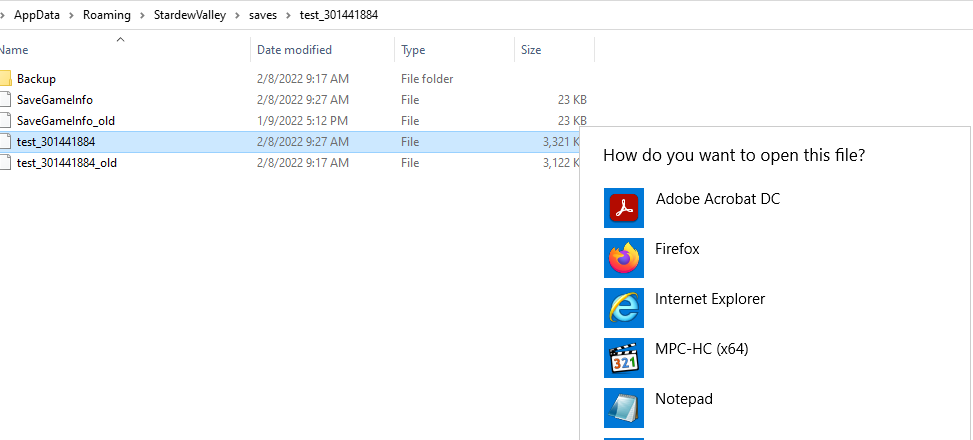Click the SaveGameInfo file icon

pos(5,100)
